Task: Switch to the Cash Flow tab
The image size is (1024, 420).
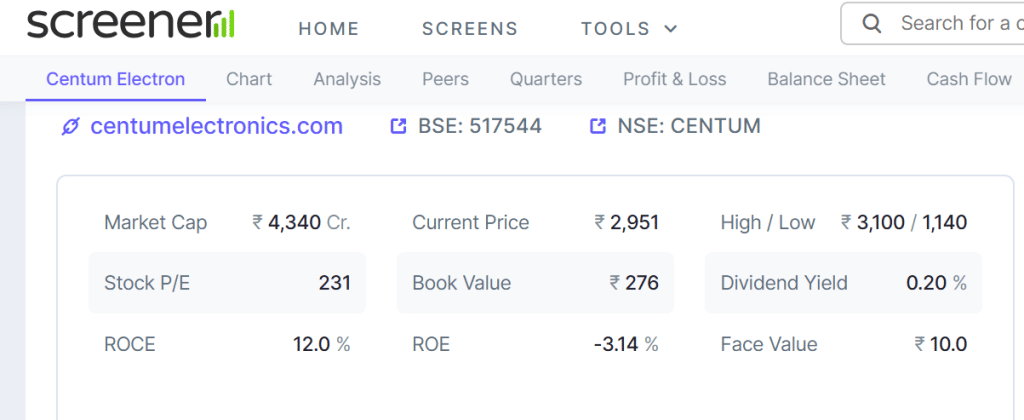Action: (x=969, y=79)
